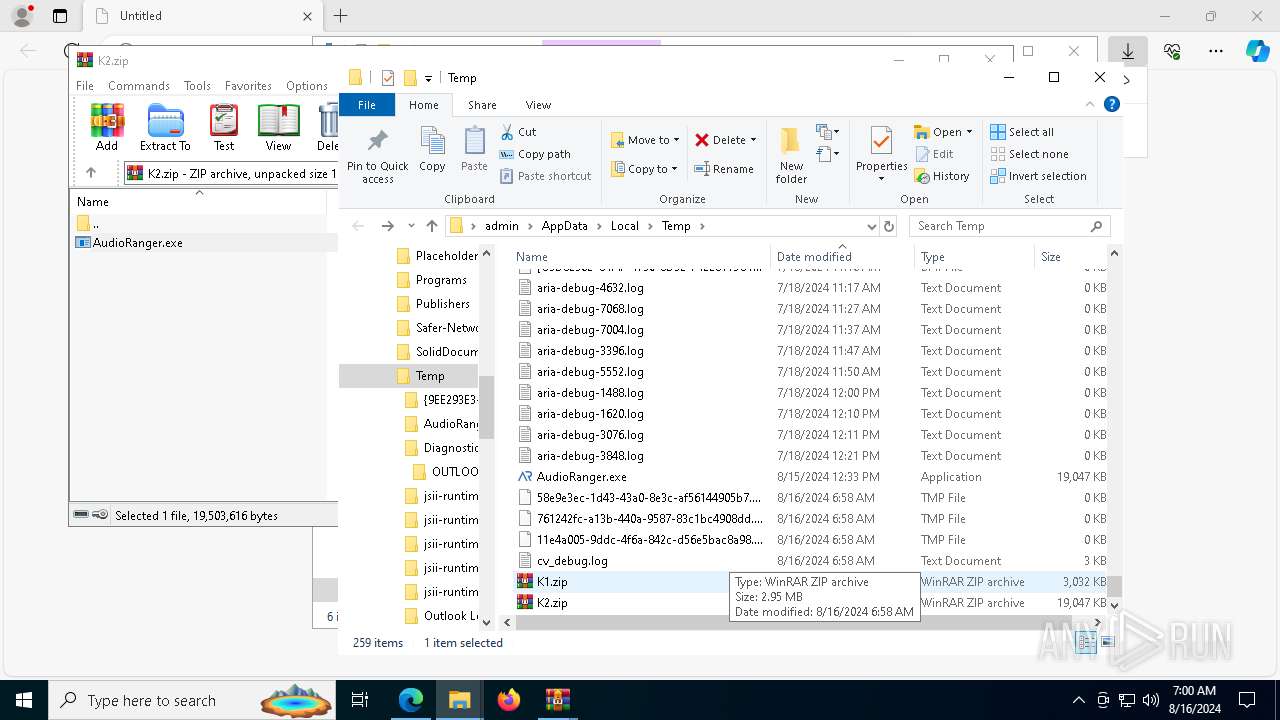Open WinRAR Tools menu
The height and width of the screenshot is (720, 1280).
point(197,86)
